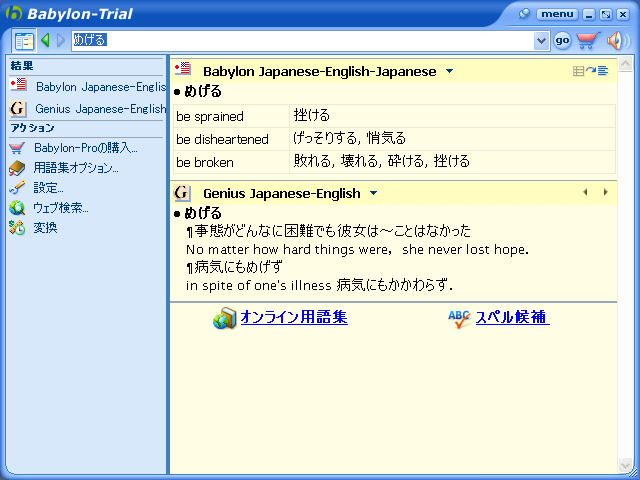The image size is (640, 480).
Task: Click the アクション section header
Action: pos(32,128)
